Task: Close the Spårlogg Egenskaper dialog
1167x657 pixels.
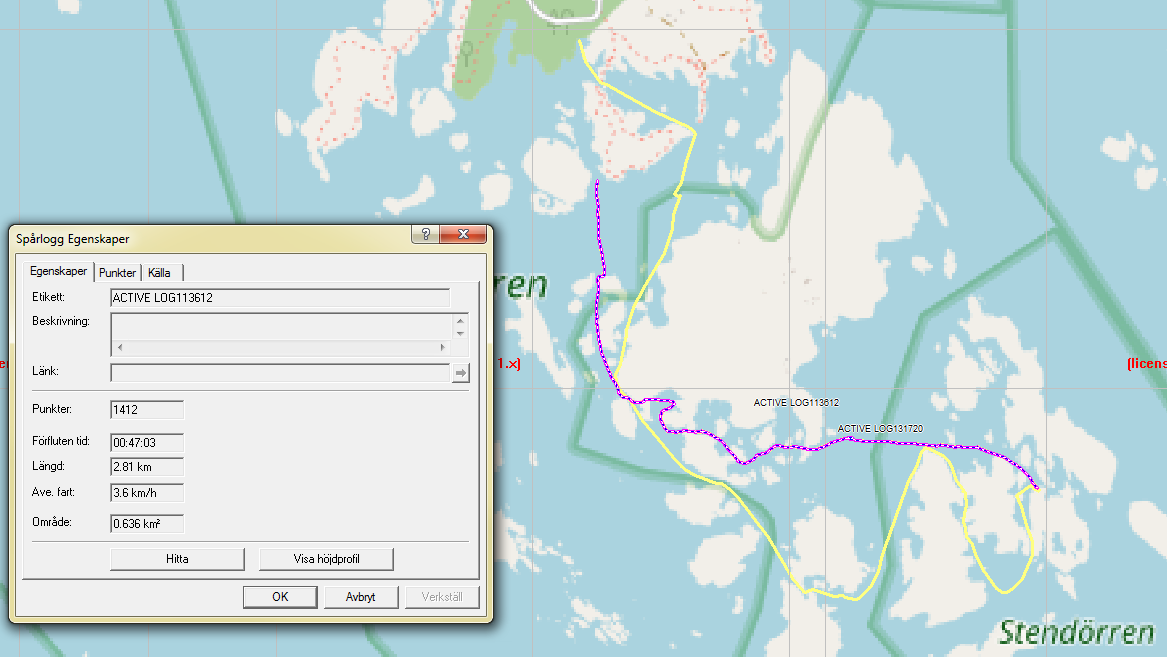Action: tap(463, 235)
